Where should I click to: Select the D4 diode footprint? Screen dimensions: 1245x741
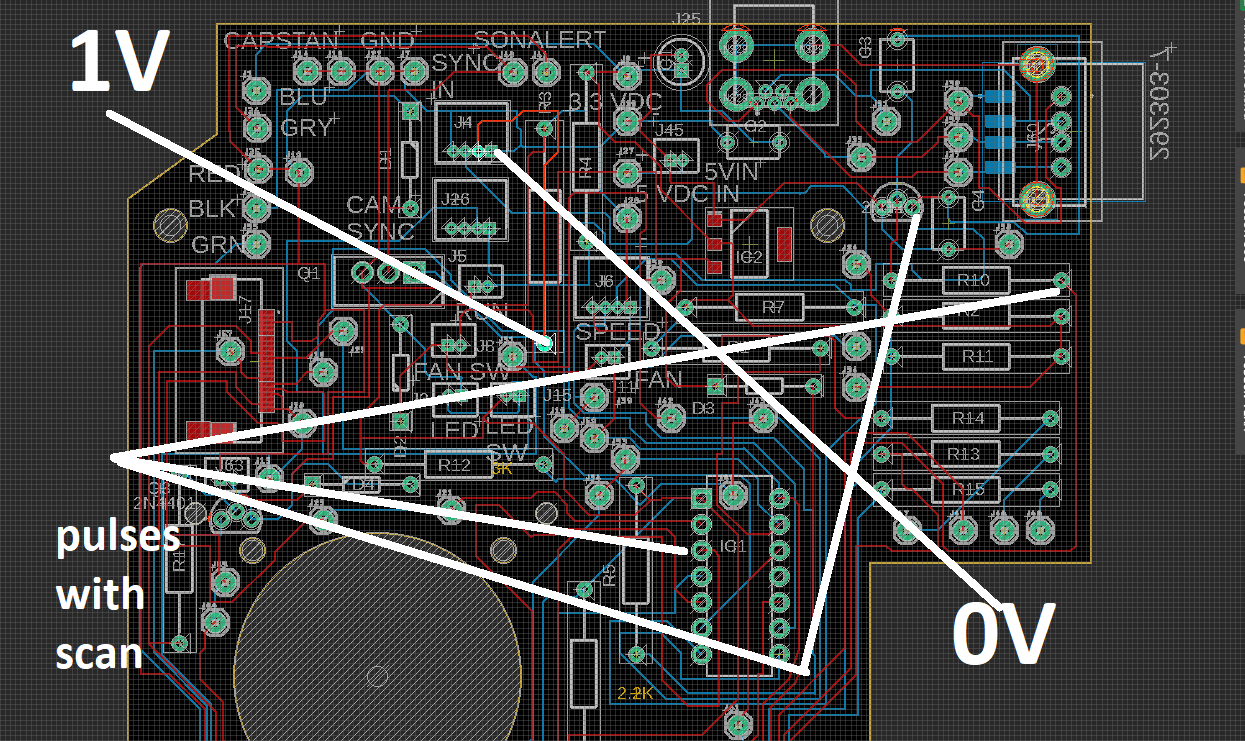point(362,484)
